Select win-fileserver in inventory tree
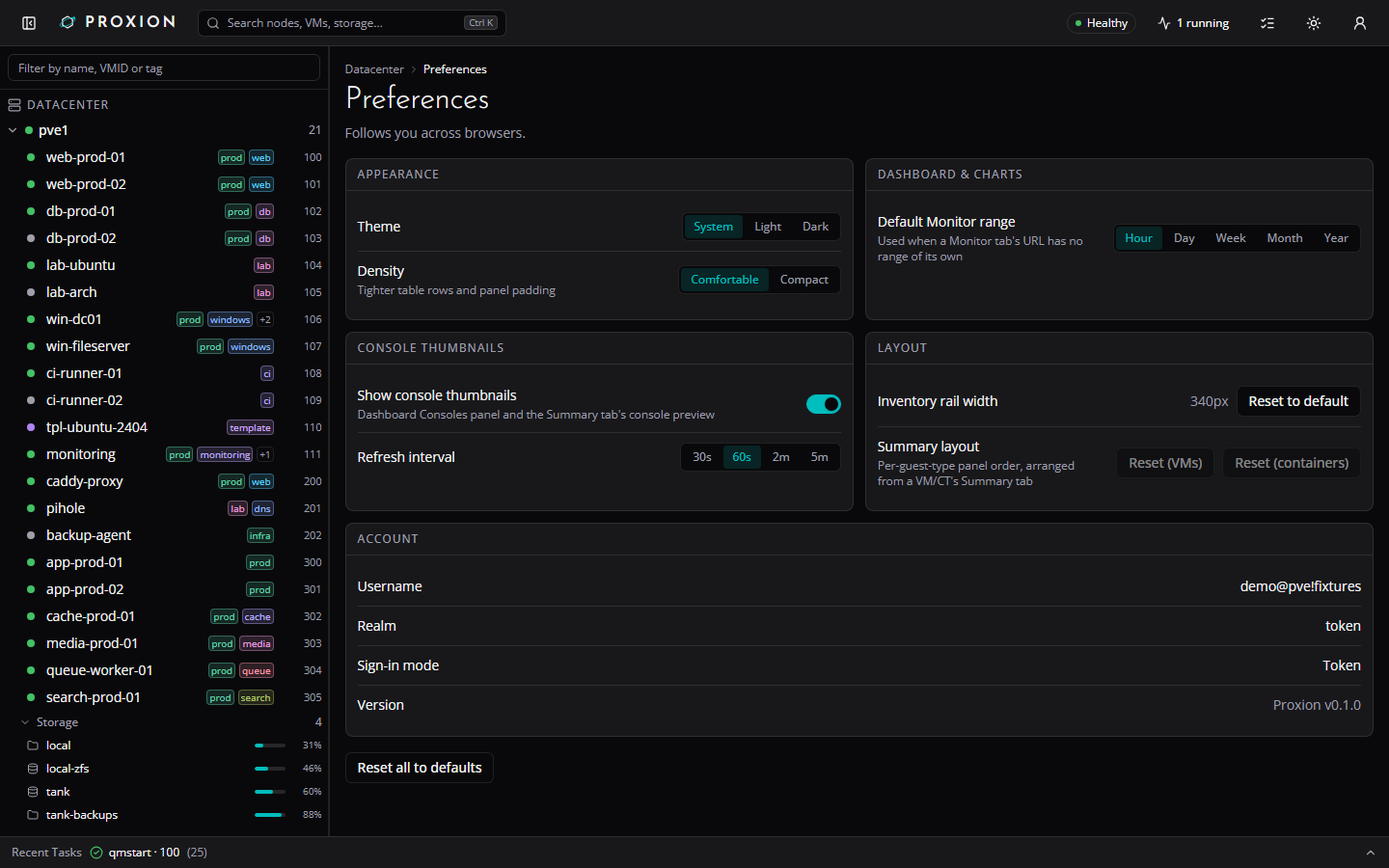This screenshot has height=868, width=1389. [x=164, y=346]
